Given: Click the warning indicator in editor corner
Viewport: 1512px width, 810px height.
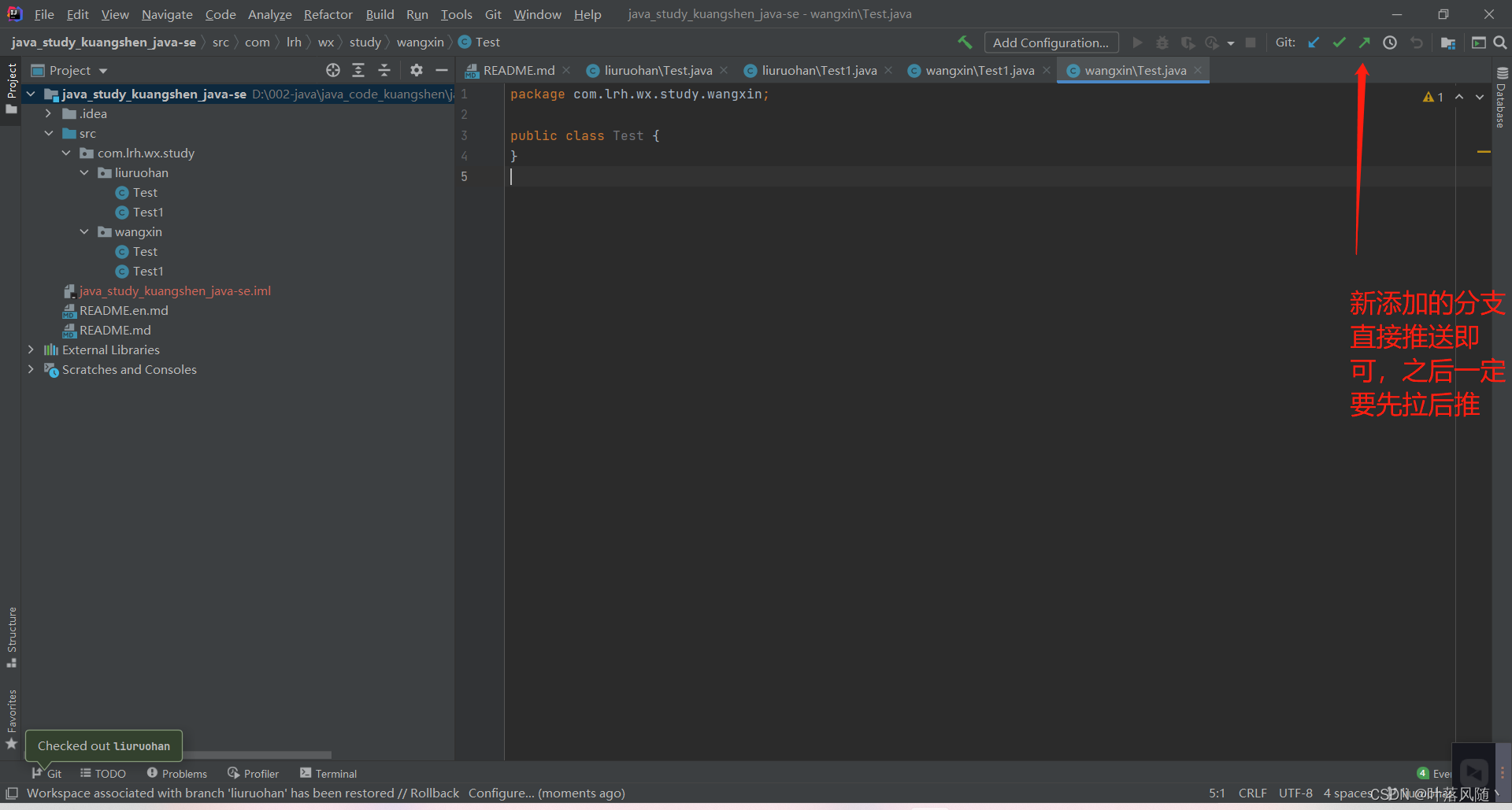Looking at the screenshot, I should pos(1433,97).
